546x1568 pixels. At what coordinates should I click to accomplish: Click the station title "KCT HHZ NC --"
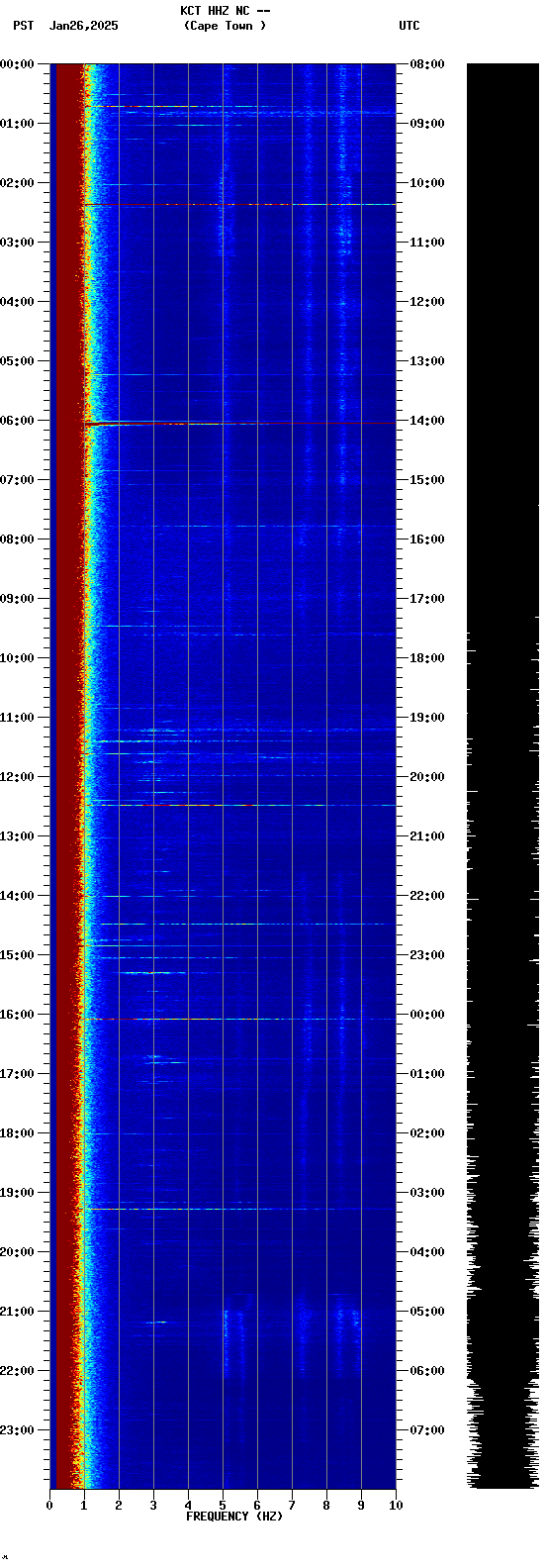pos(225,11)
